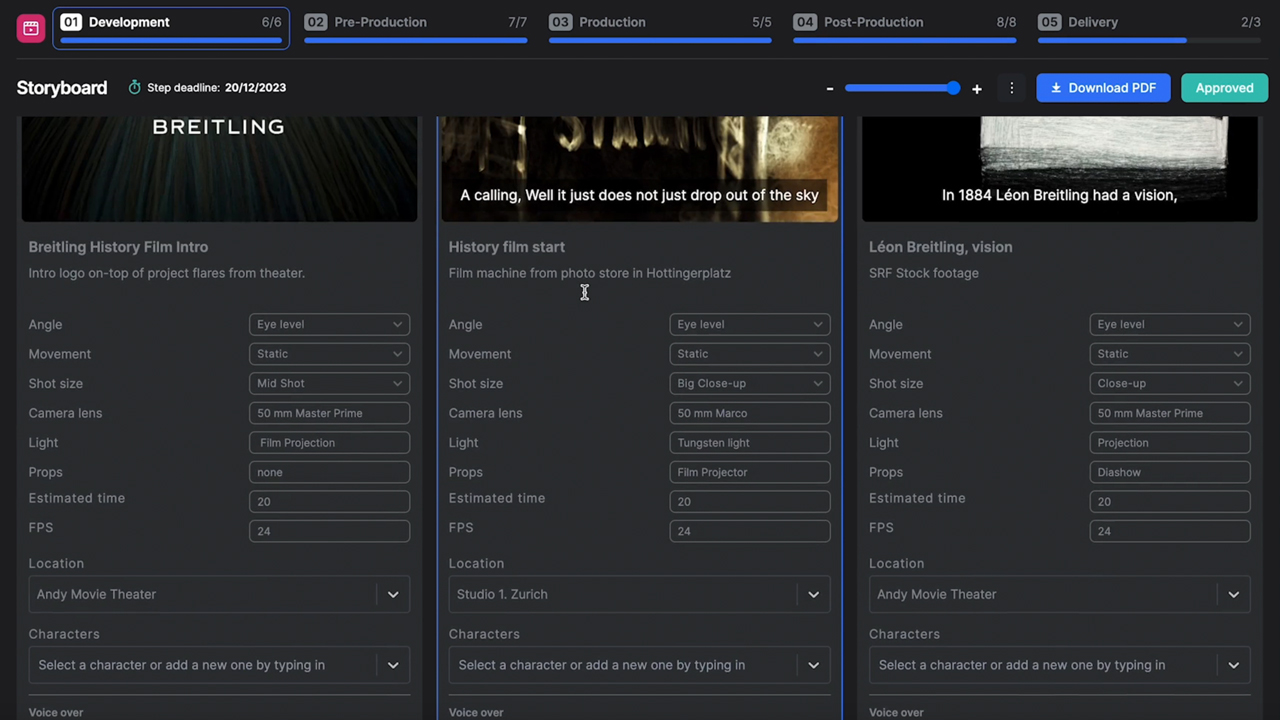Screen dimensions: 1280x720
Task: Open the Delivery stage tab
Action: coord(1148,23)
